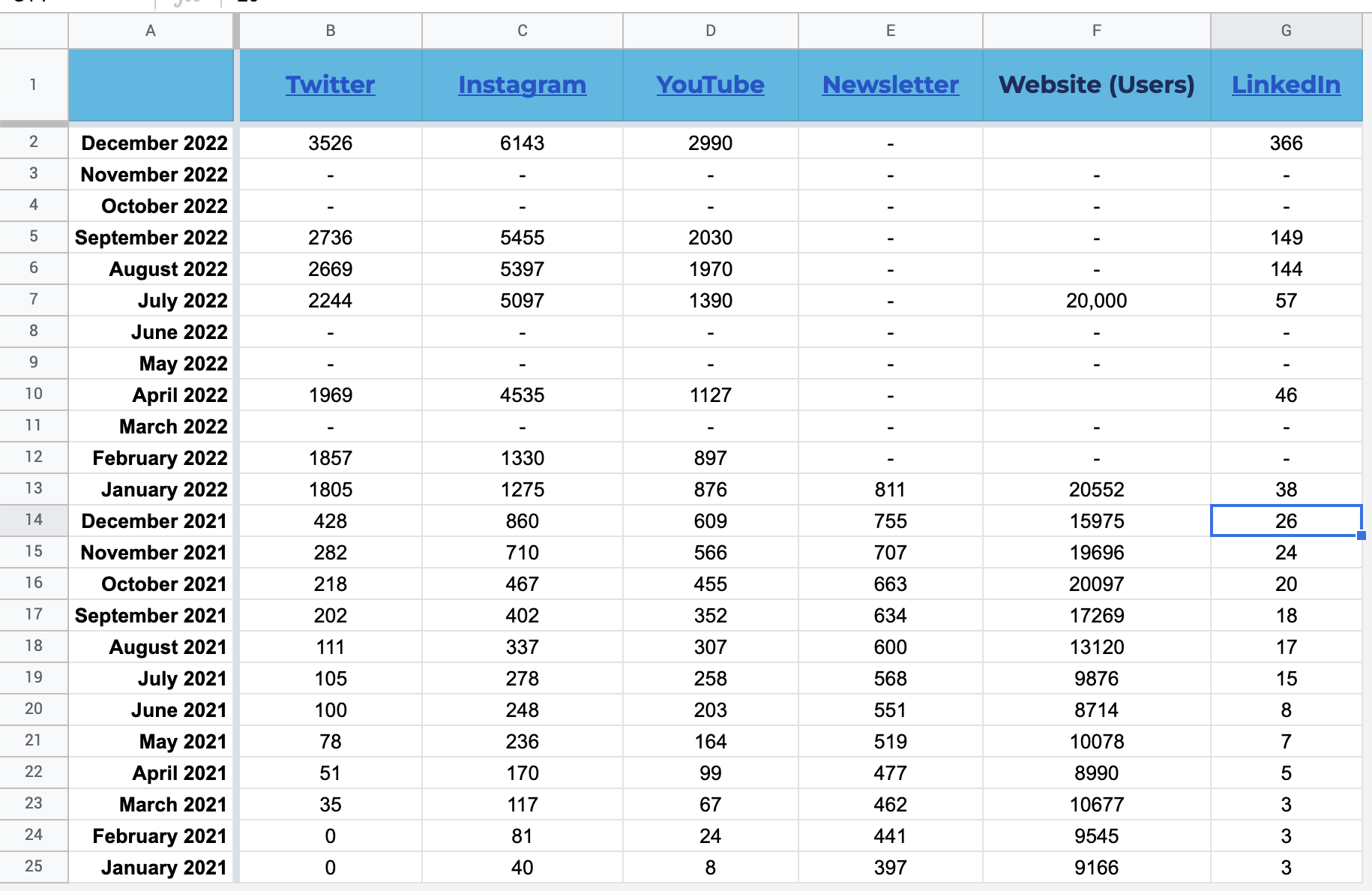The height and width of the screenshot is (891, 1372).
Task: Follow the LinkedIn header link
Action: click(x=1286, y=85)
